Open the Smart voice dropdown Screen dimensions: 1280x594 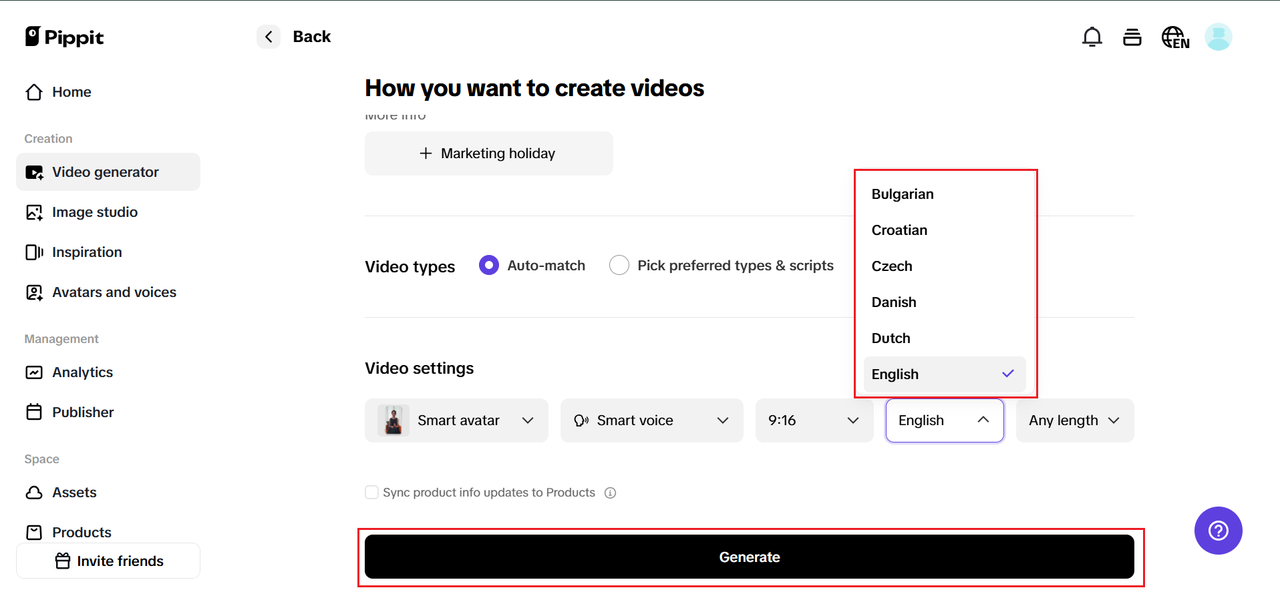pos(651,420)
